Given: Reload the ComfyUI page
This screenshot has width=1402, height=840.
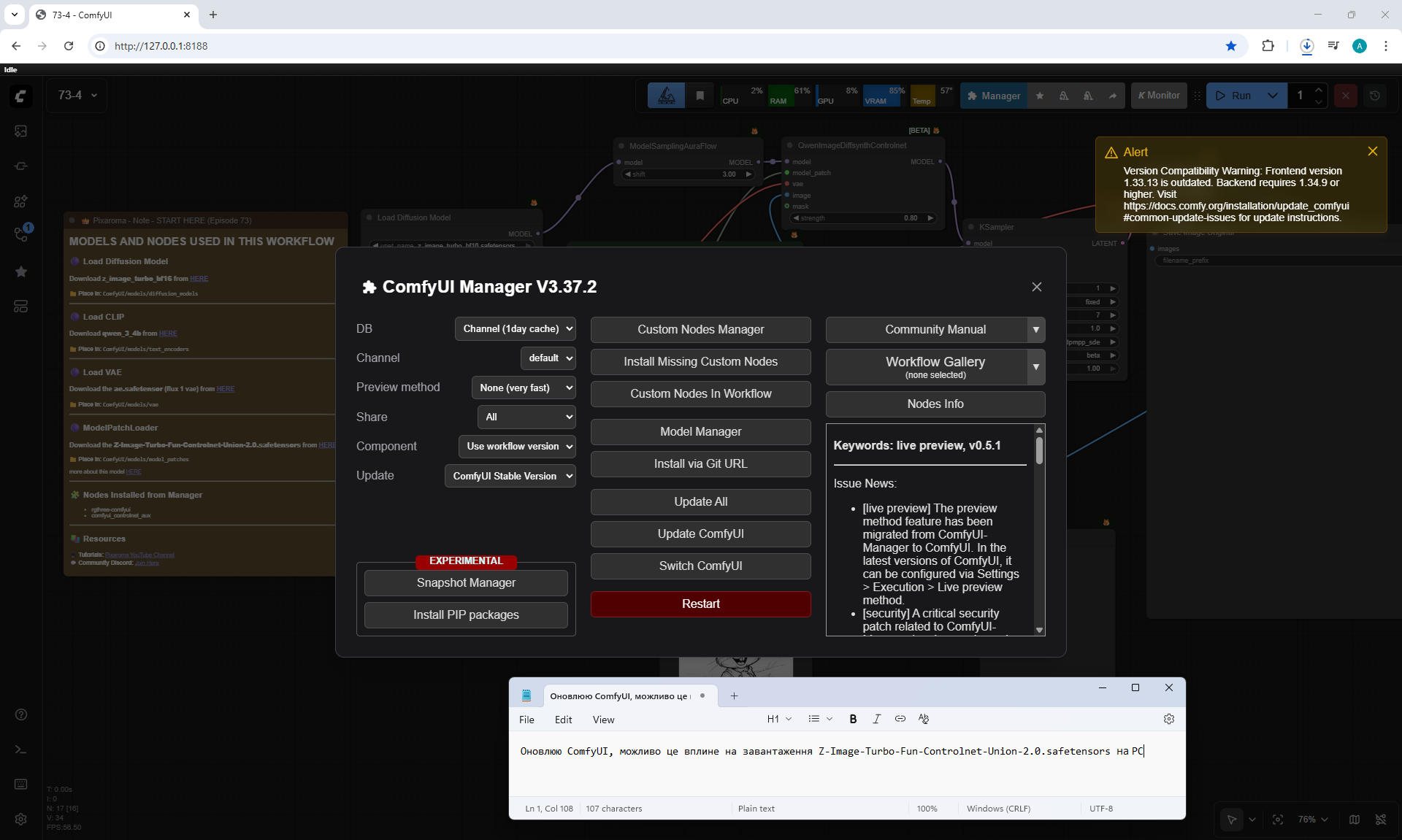Looking at the screenshot, I should [x=69, y=46].
